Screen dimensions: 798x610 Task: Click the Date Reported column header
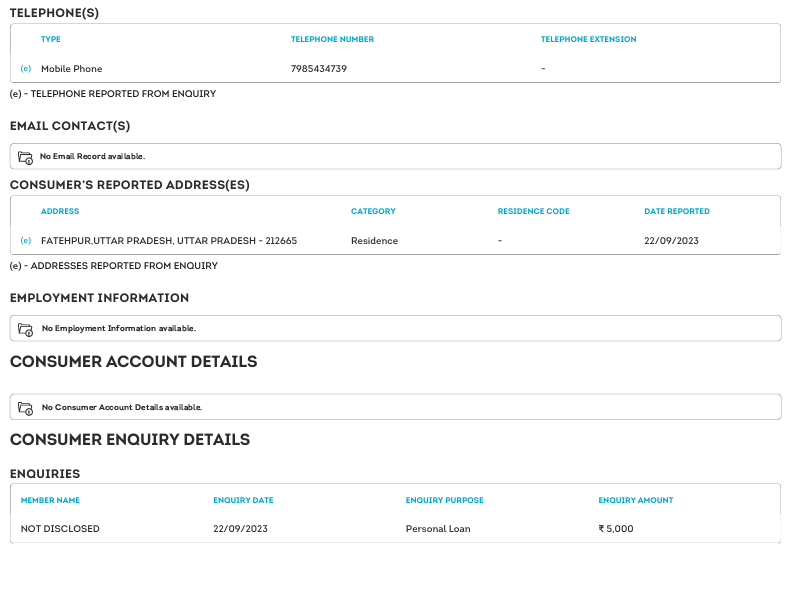coord(677,212)
